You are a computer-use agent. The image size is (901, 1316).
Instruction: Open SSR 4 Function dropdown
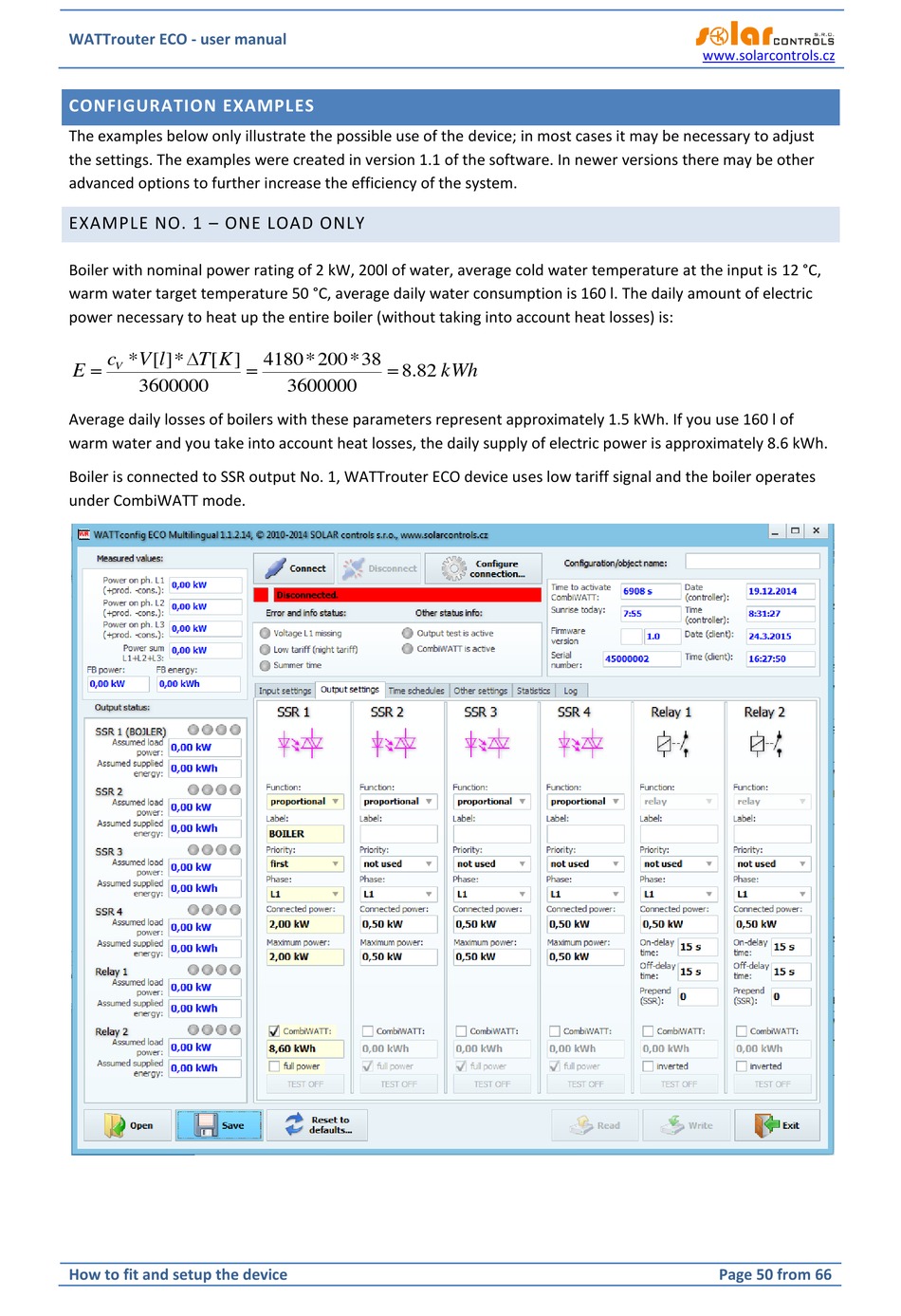585,802
